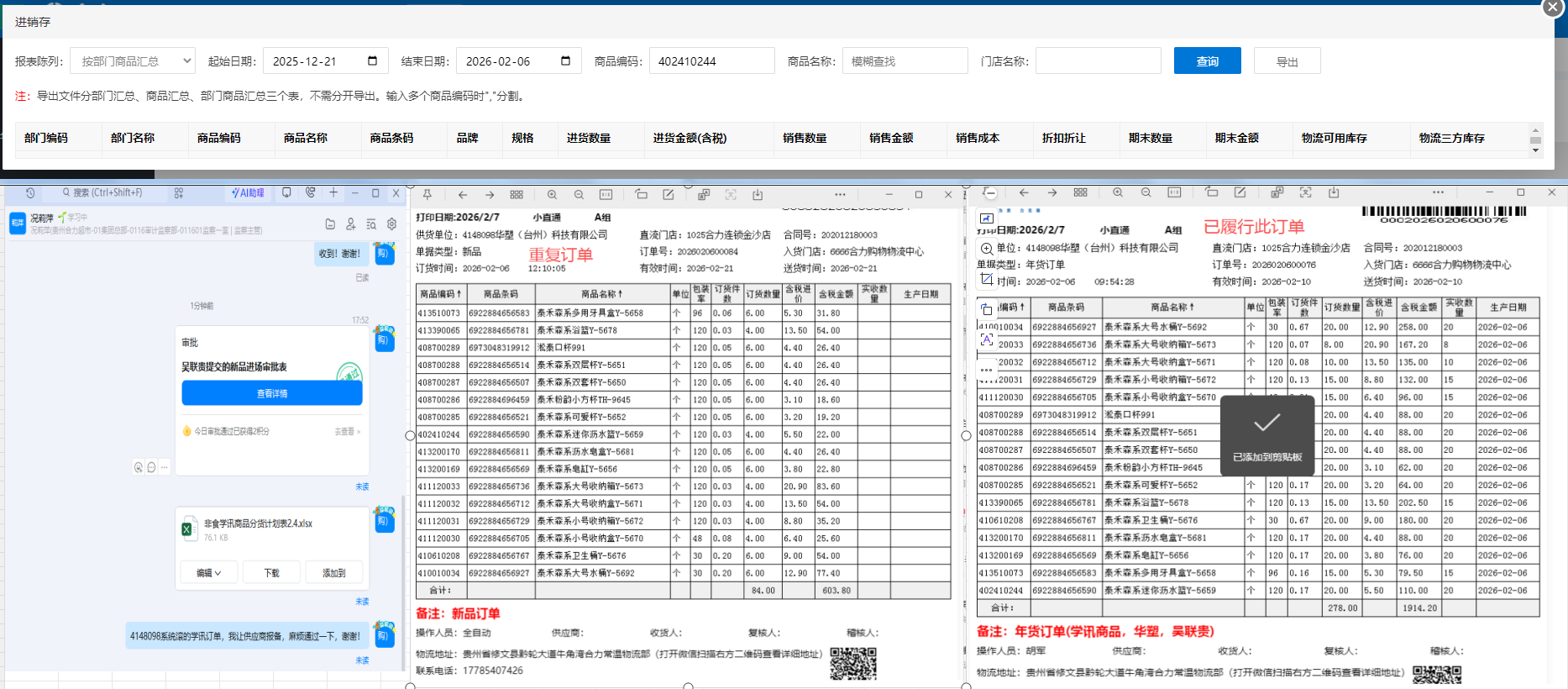Click the 进货数量 column header
Image resolution: width=1568 pixels, height=689 pixels.
(x=588, y=138)
